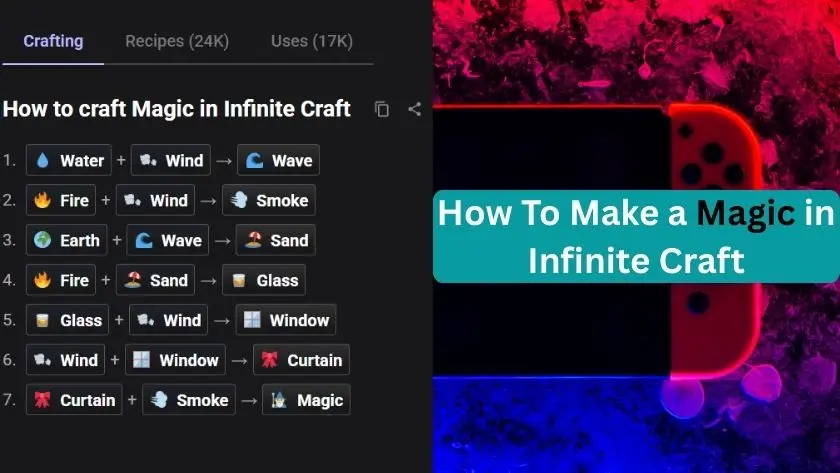840x473 pixels.
Task: Click the 'How to craft Magic in Infinite Craft' heading
Action: point(177,109)
